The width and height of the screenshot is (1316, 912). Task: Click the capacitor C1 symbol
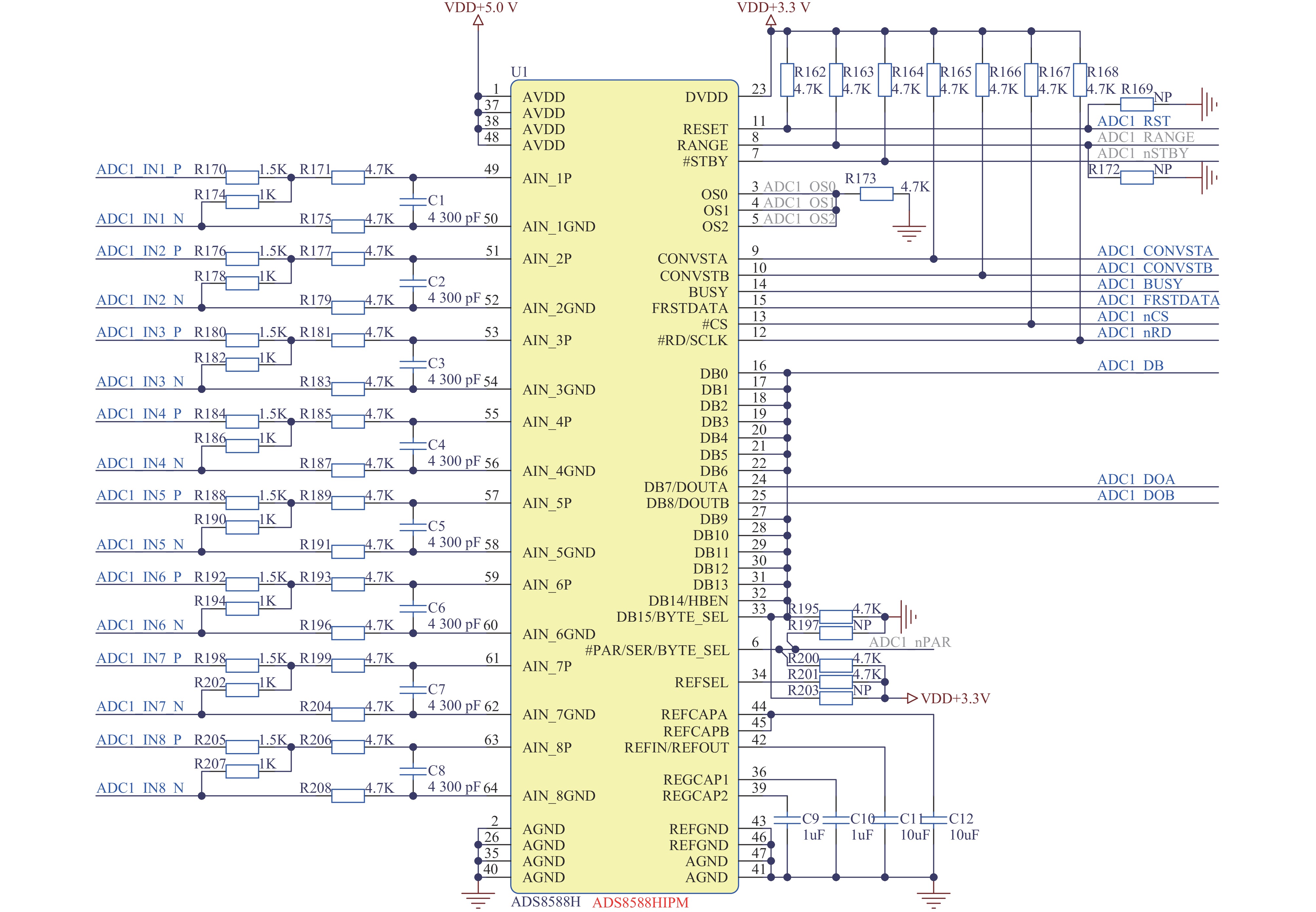click(413, 201)
